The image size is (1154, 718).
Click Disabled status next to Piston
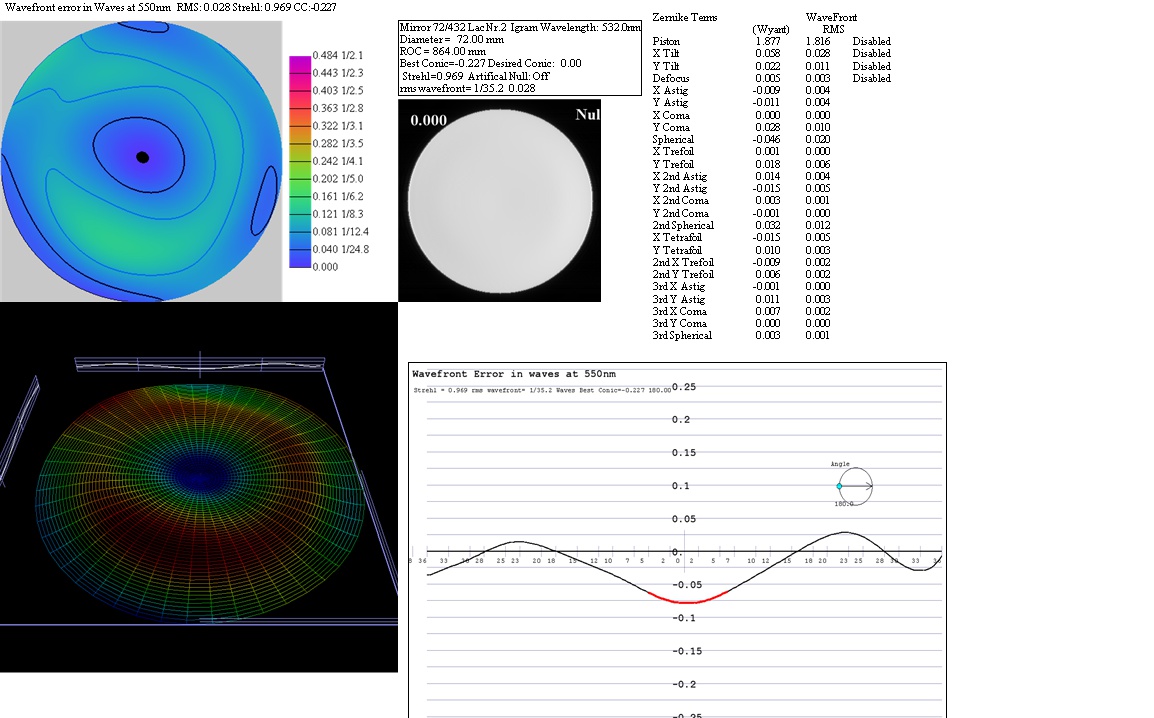pos(871,41)
